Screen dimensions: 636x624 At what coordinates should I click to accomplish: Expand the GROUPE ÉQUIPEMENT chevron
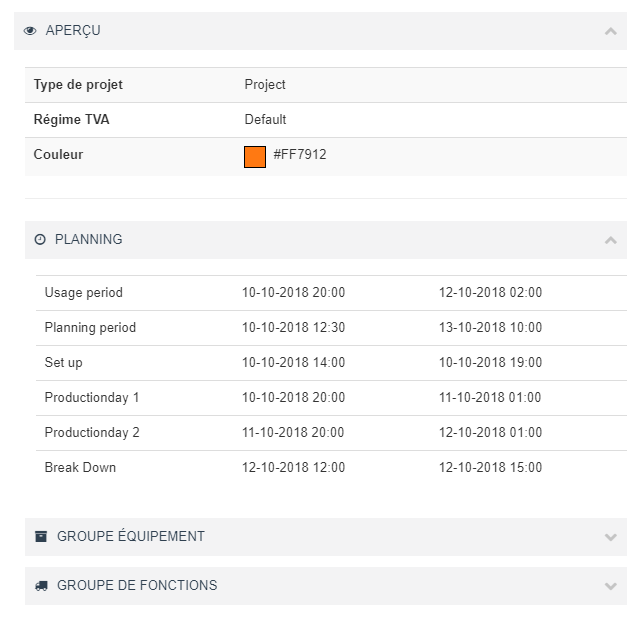[610, 537]
